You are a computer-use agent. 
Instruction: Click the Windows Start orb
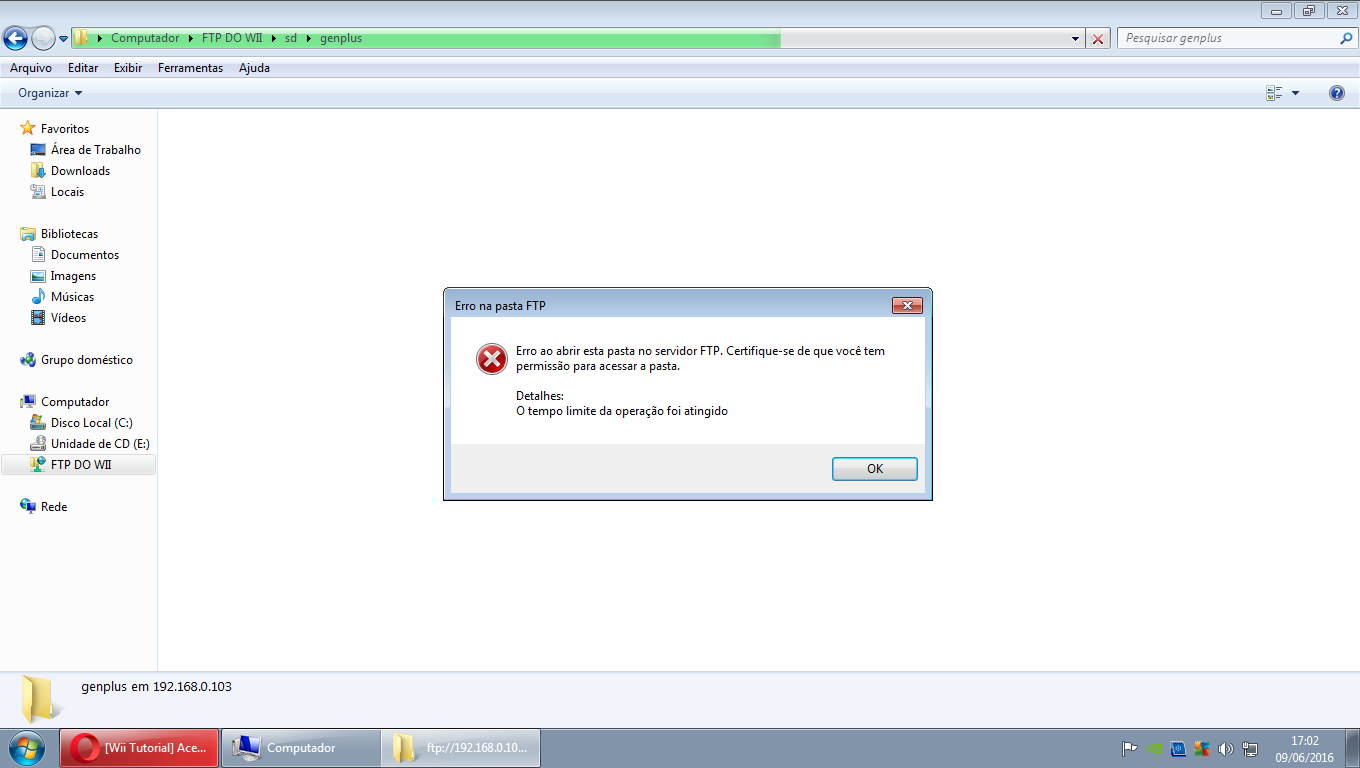[x=27, y=747]
